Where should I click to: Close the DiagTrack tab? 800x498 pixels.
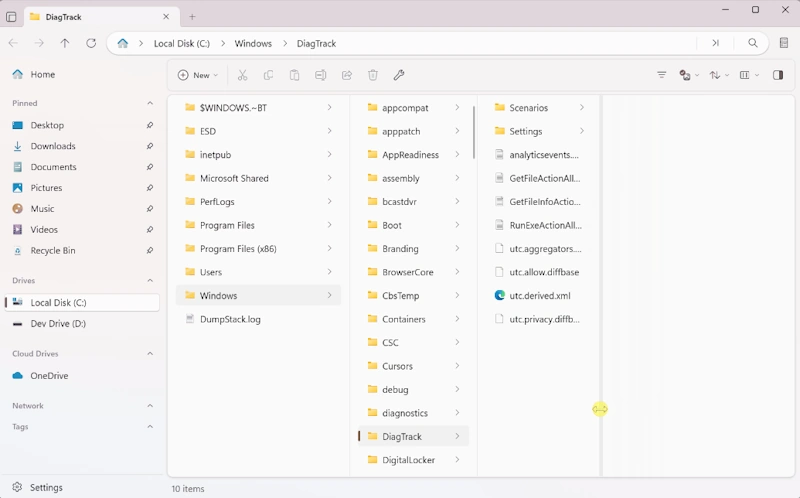coord(166,17)
